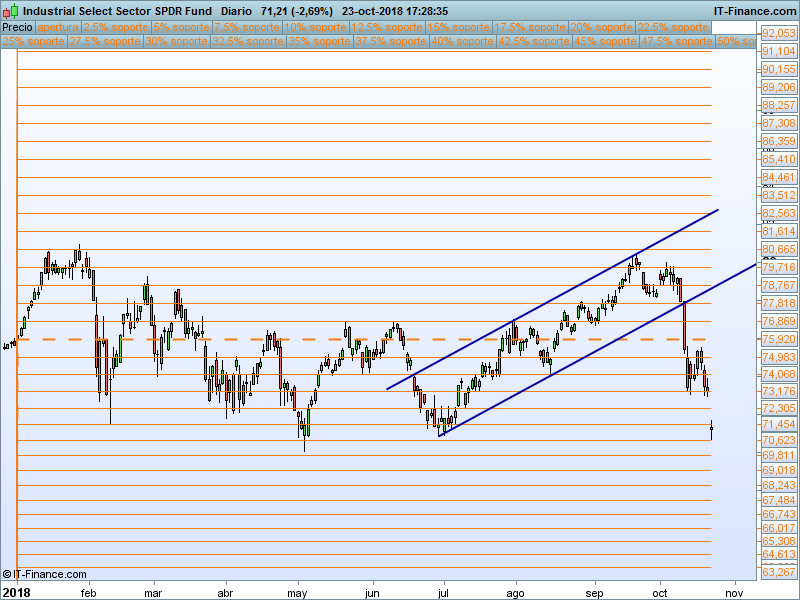
Task: Open the 5% soporte label
Action: click(x=181, y=27)
